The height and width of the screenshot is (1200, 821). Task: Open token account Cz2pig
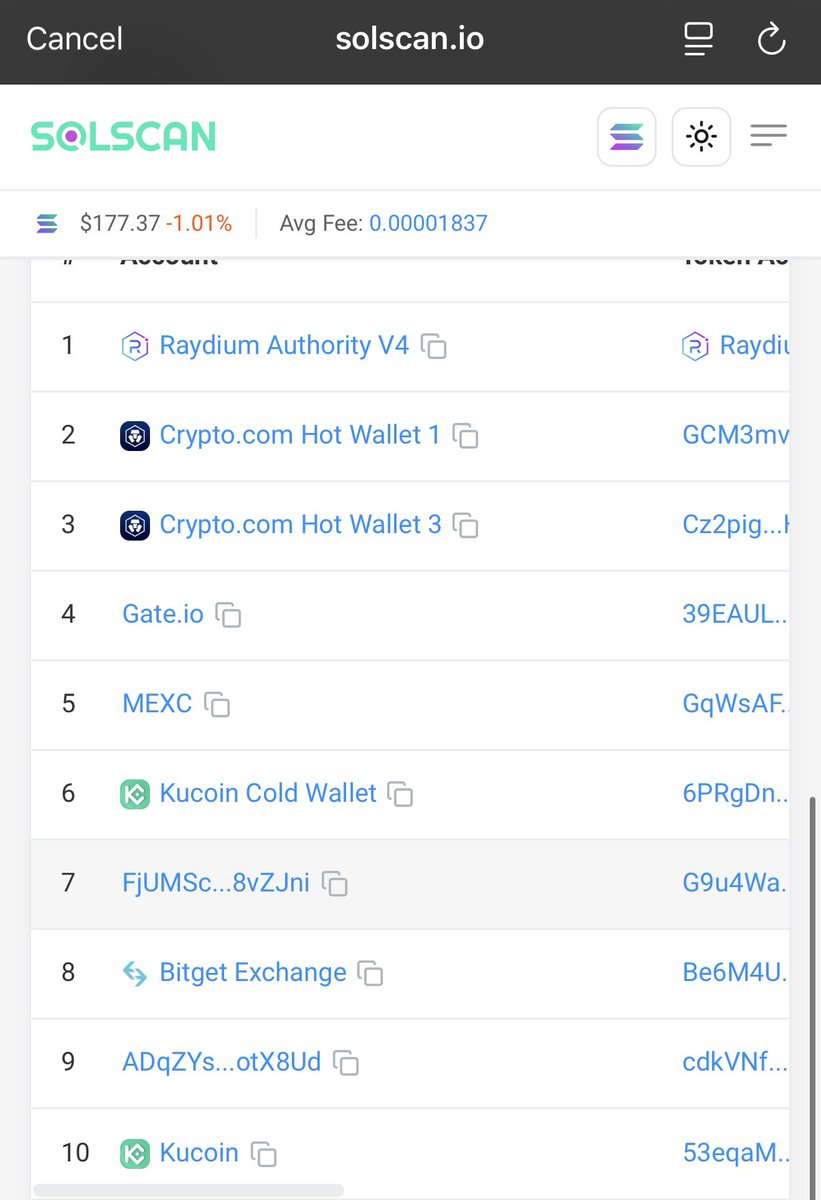point(736,525)
